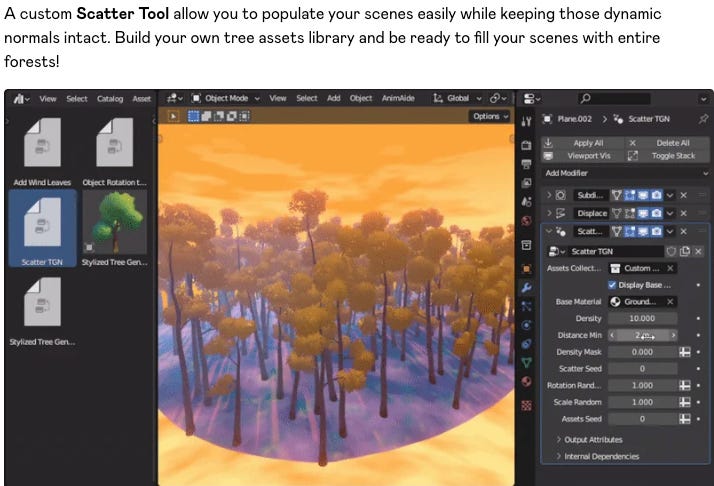Open the viewport Add menu
The width and height of the screenshot is (714, 486).
pos(333,98)
